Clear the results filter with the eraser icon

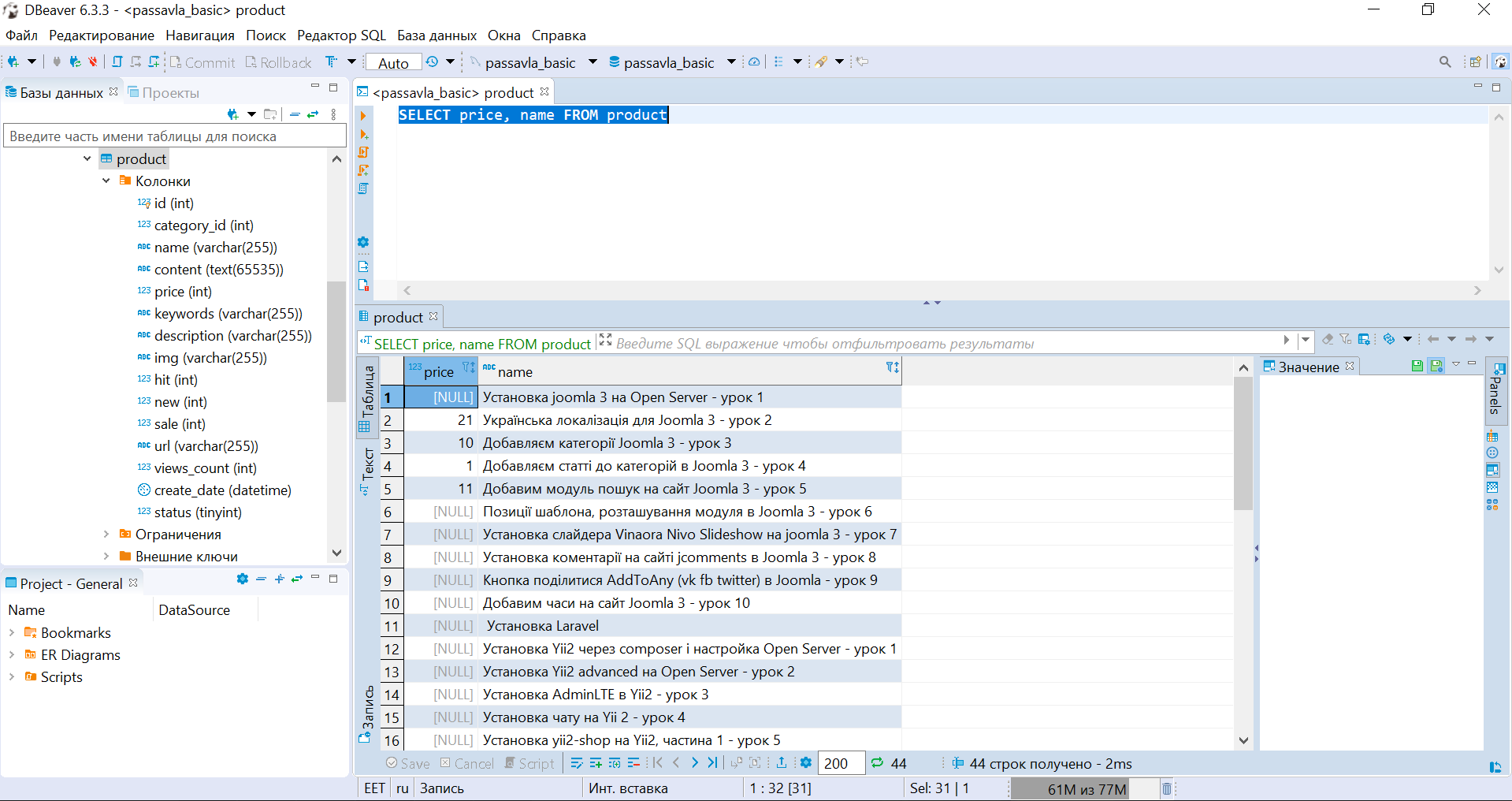pyautogui.click(x=1328, y=339)
